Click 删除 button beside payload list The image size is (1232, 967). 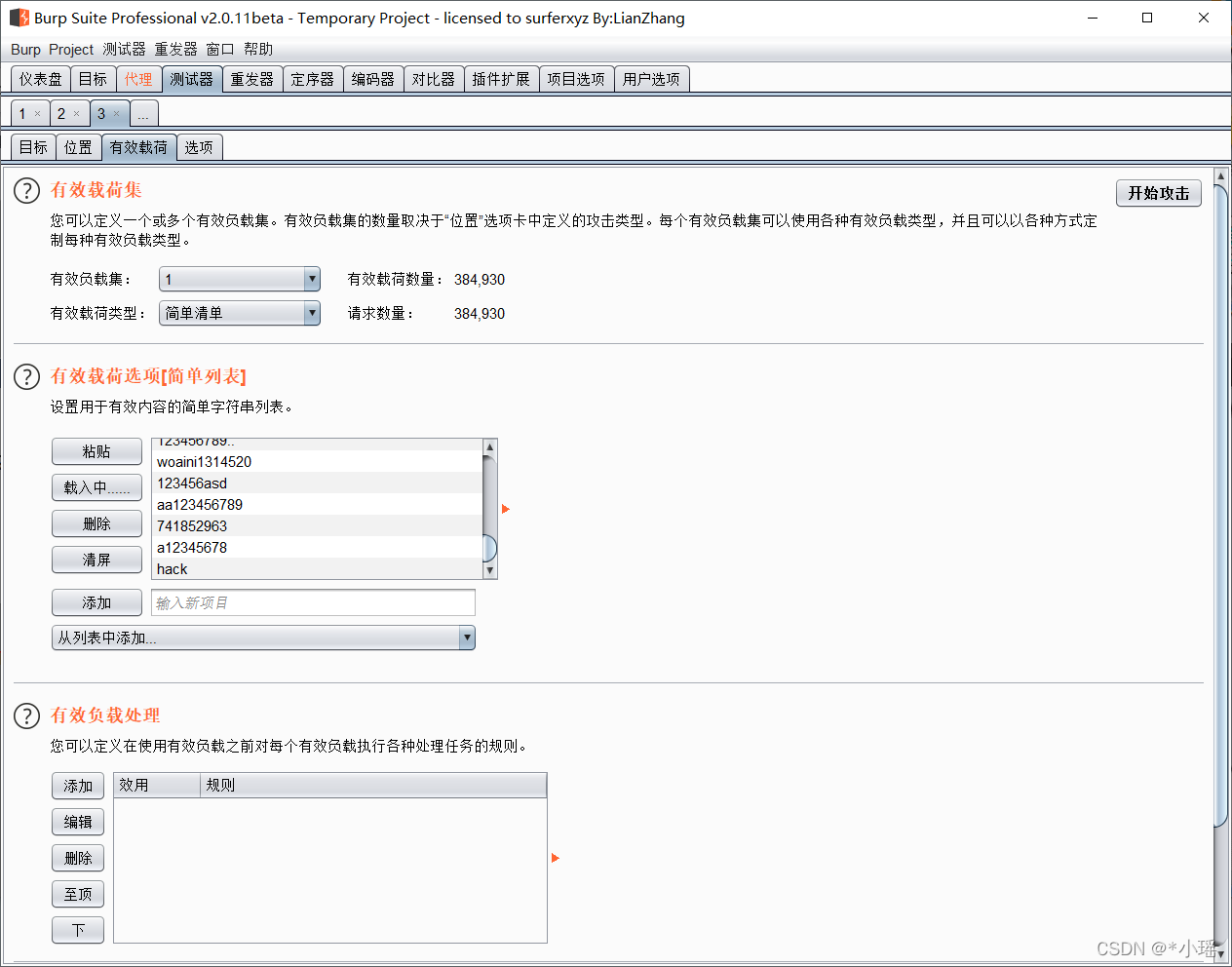coord(96,523)
